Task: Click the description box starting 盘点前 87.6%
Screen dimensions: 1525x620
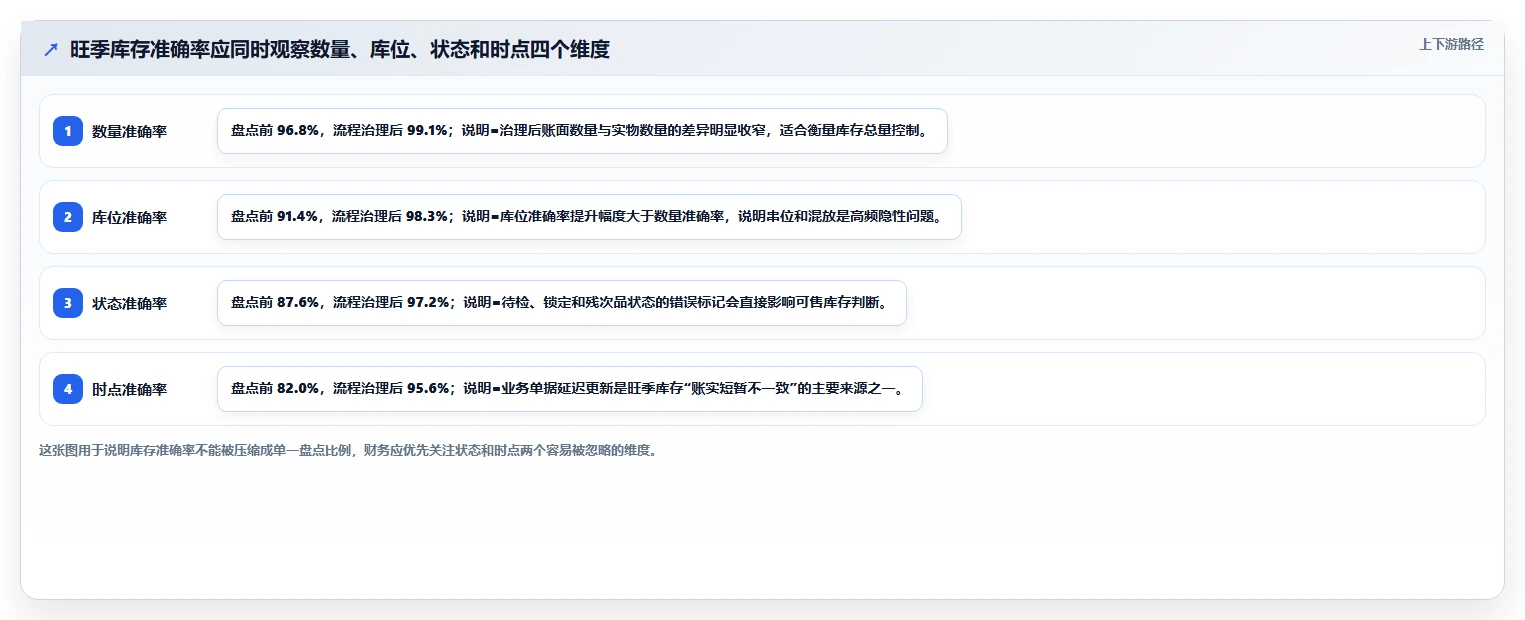Action: (x=562, y=303)
